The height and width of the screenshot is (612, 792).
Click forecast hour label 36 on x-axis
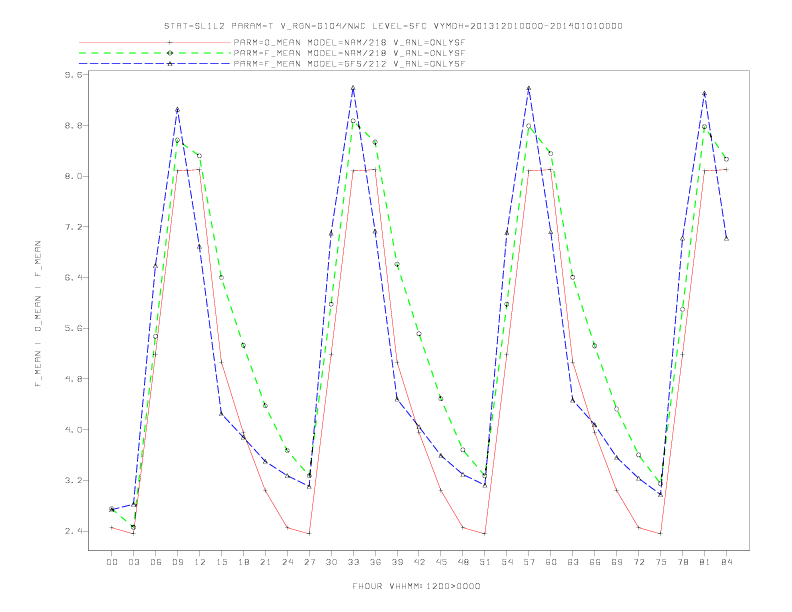tap(375, 562)
